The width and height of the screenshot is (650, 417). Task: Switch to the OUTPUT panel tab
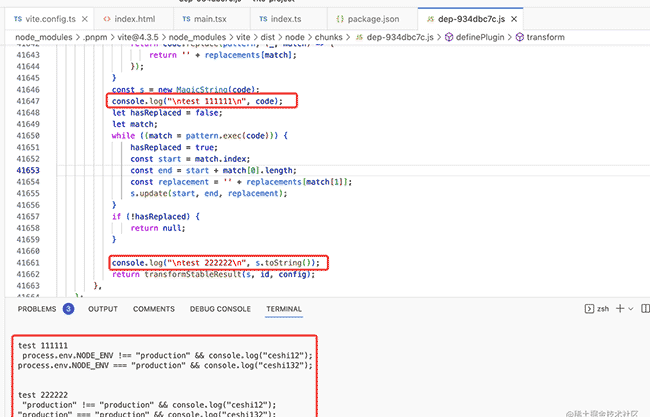click(103, 309)
